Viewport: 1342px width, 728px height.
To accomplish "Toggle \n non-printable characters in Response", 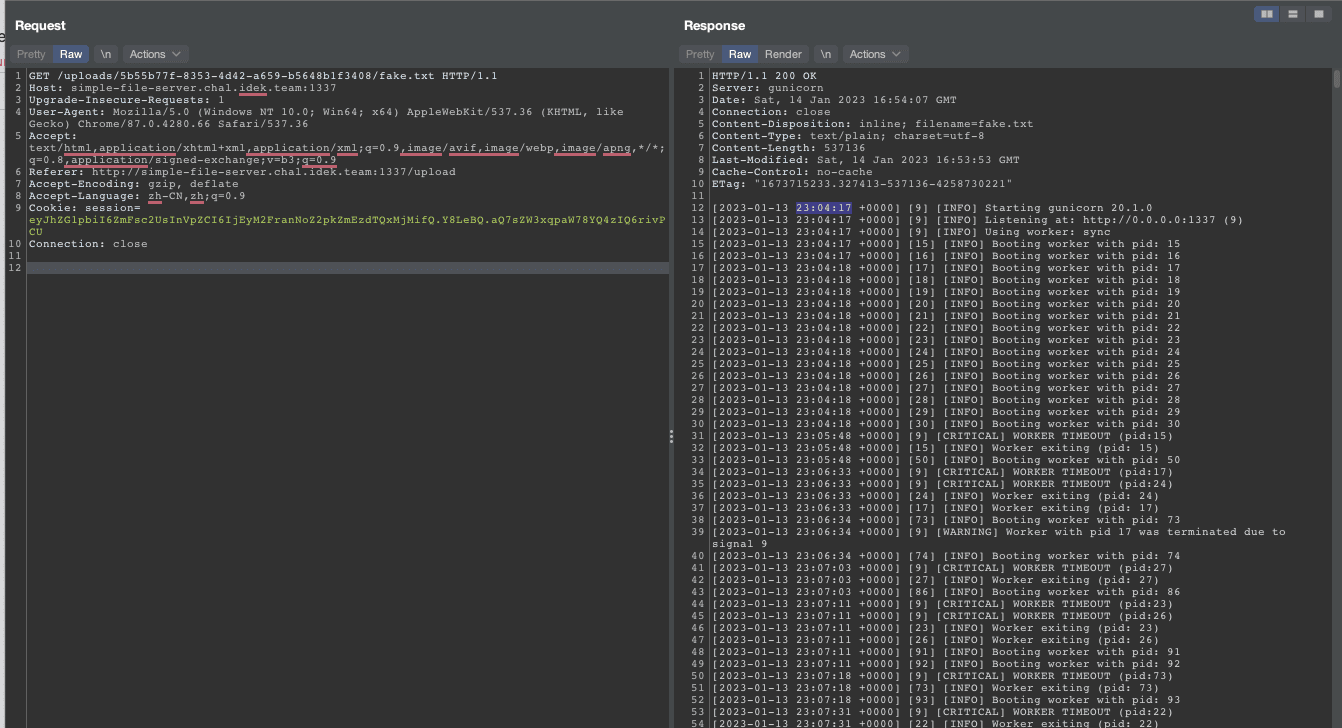I will tap(825, 54).
